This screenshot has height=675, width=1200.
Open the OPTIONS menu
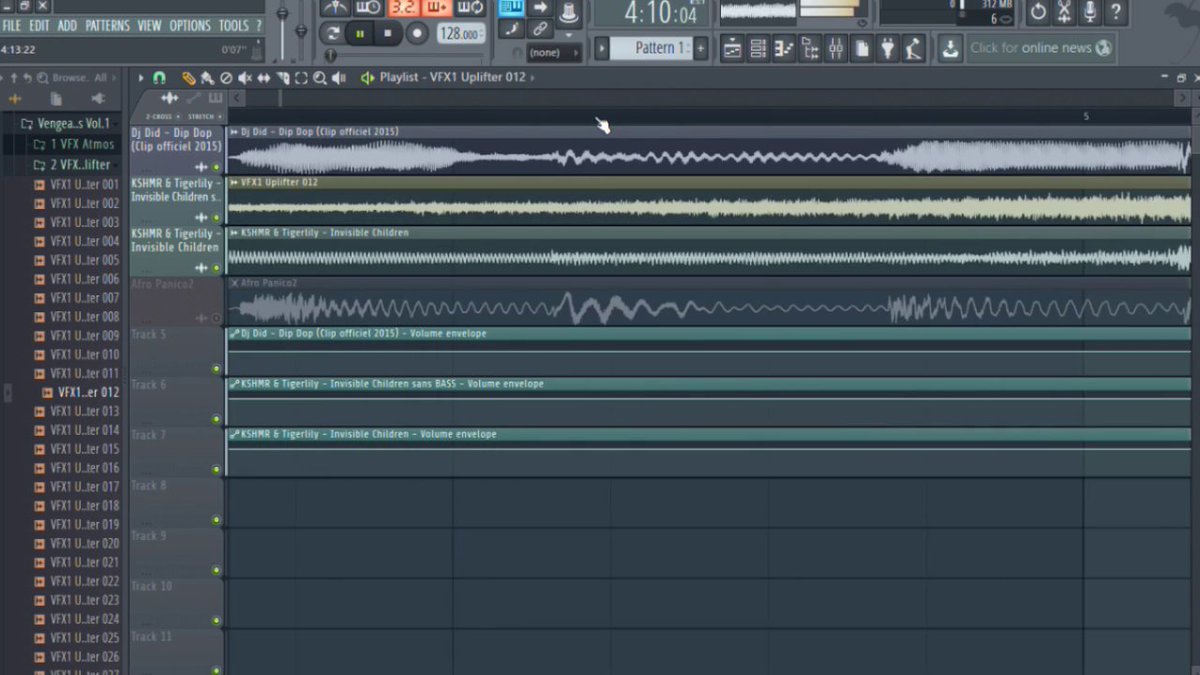tap(190, 25)
